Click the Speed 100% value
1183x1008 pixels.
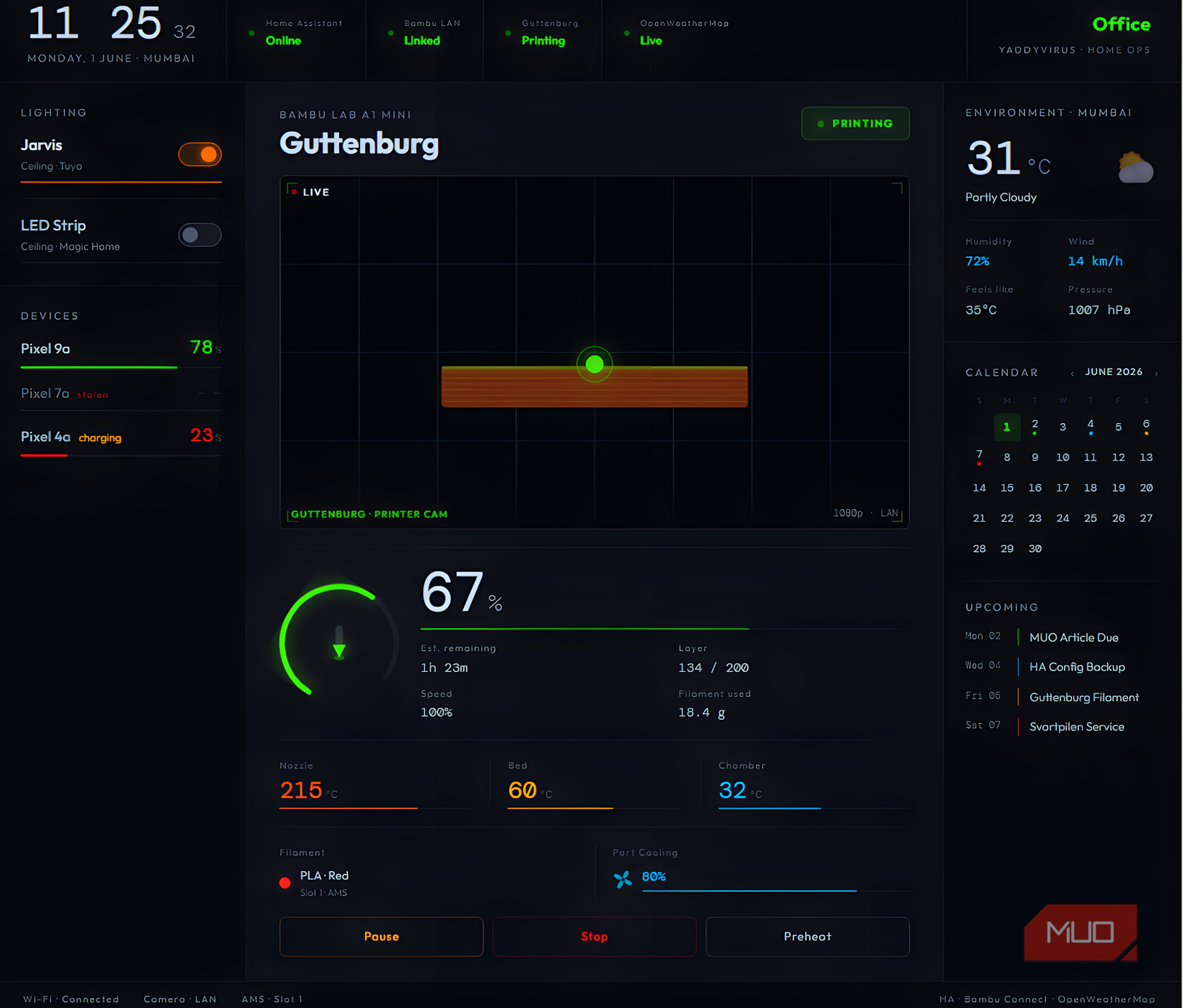[437, 713]
